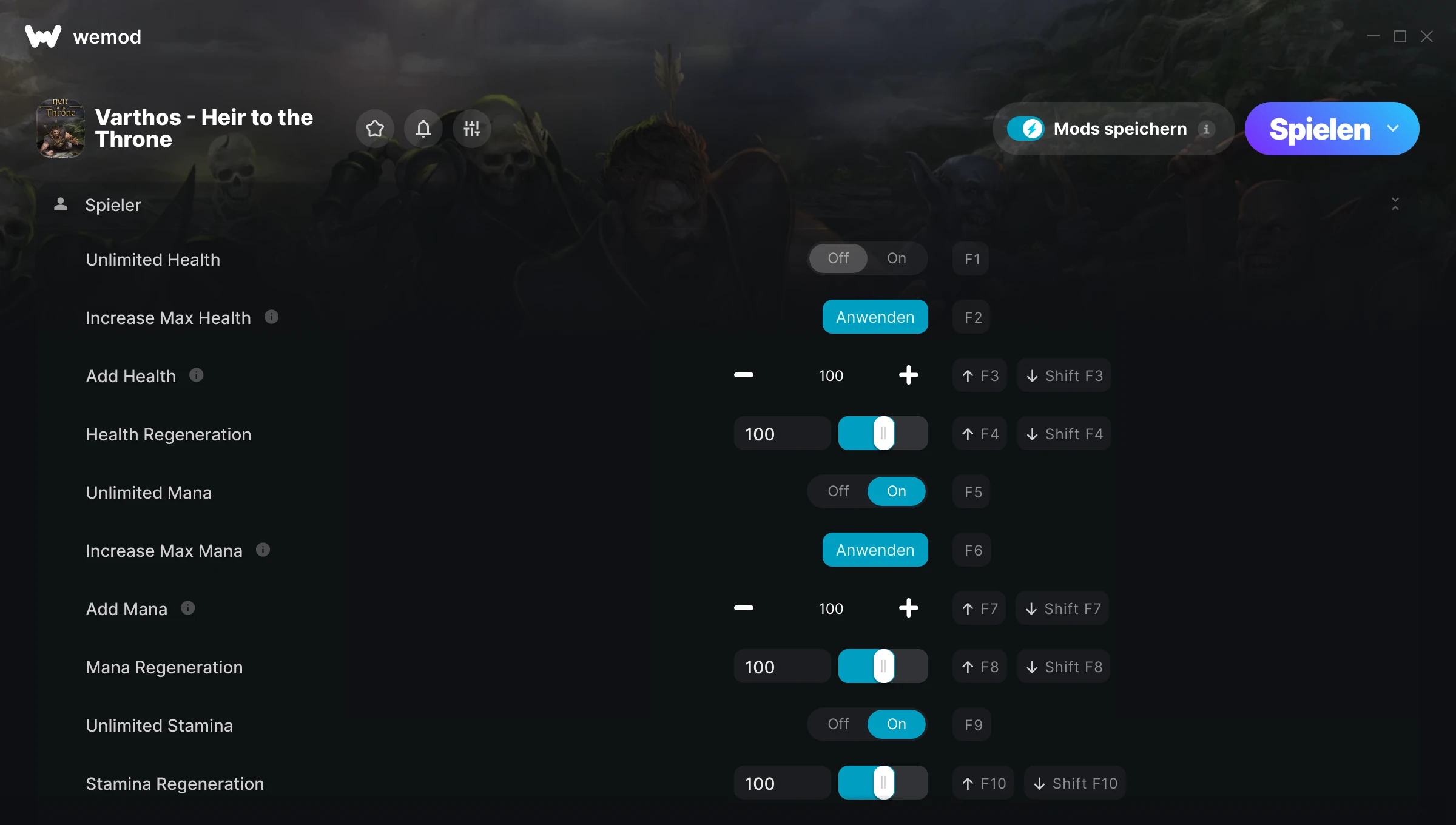1456x825 pixels.
Task: Click the WeMod logo
Action: (43, 36)
